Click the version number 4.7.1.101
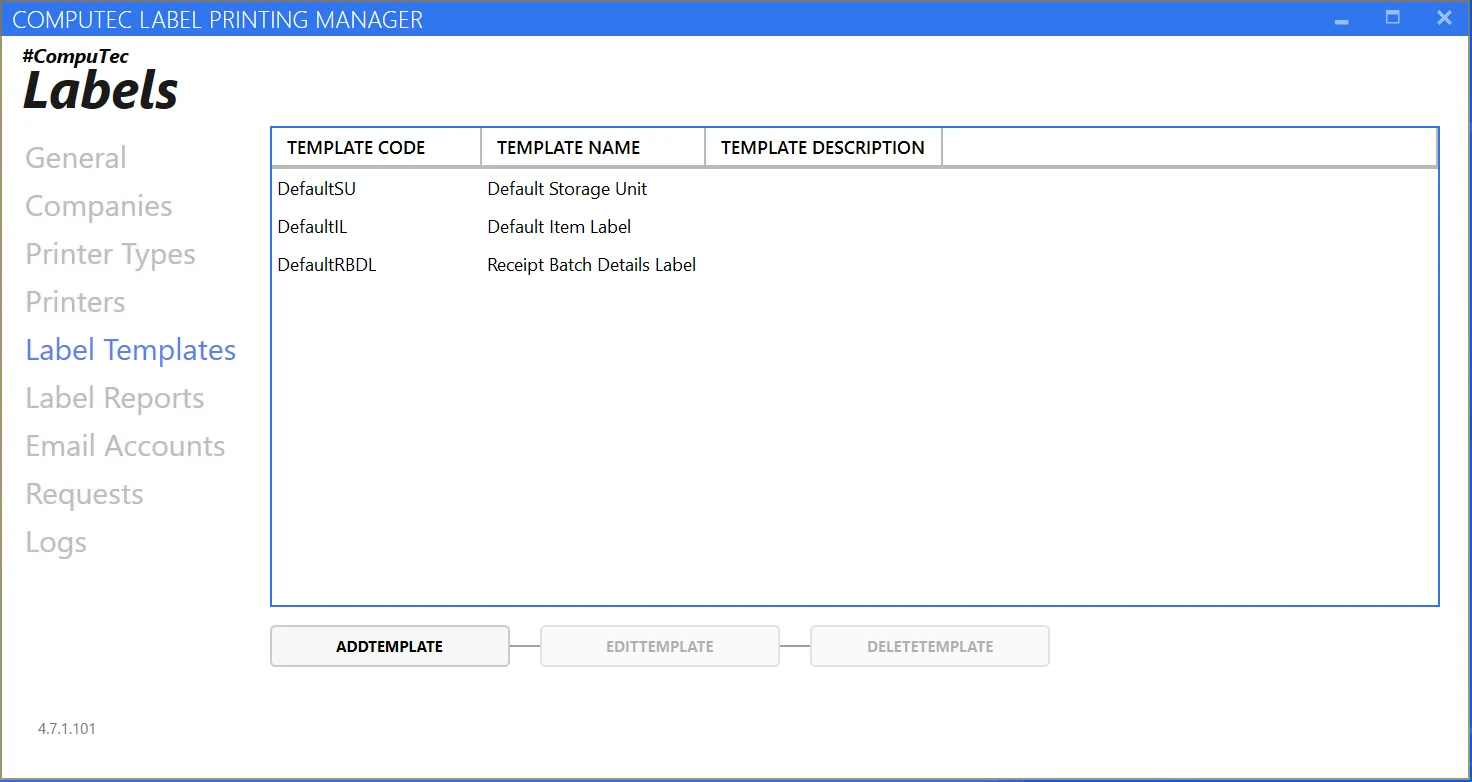The width and height of the screenshot is (1472, 782). (66, 728)
